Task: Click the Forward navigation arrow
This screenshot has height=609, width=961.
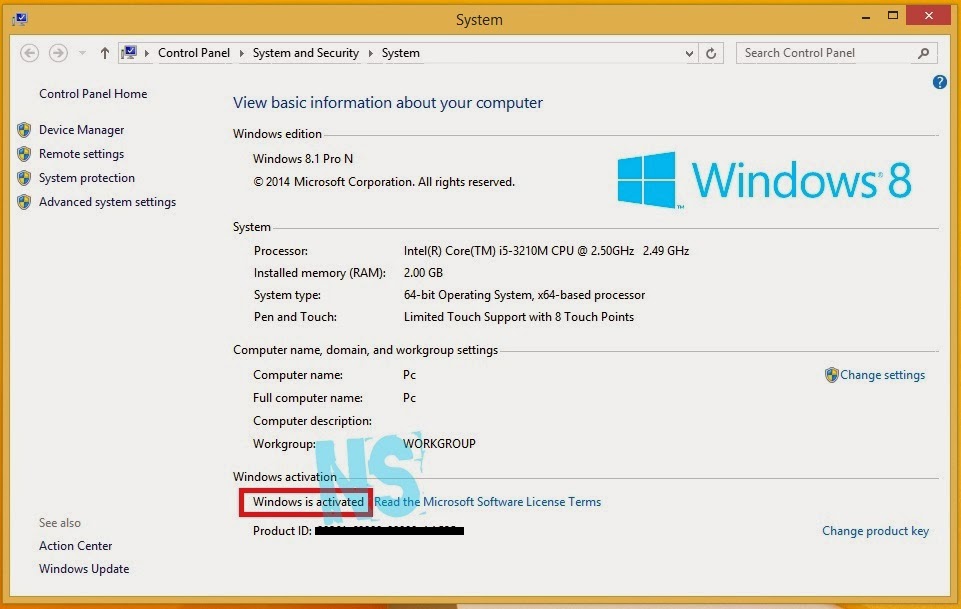Action: 58,53
